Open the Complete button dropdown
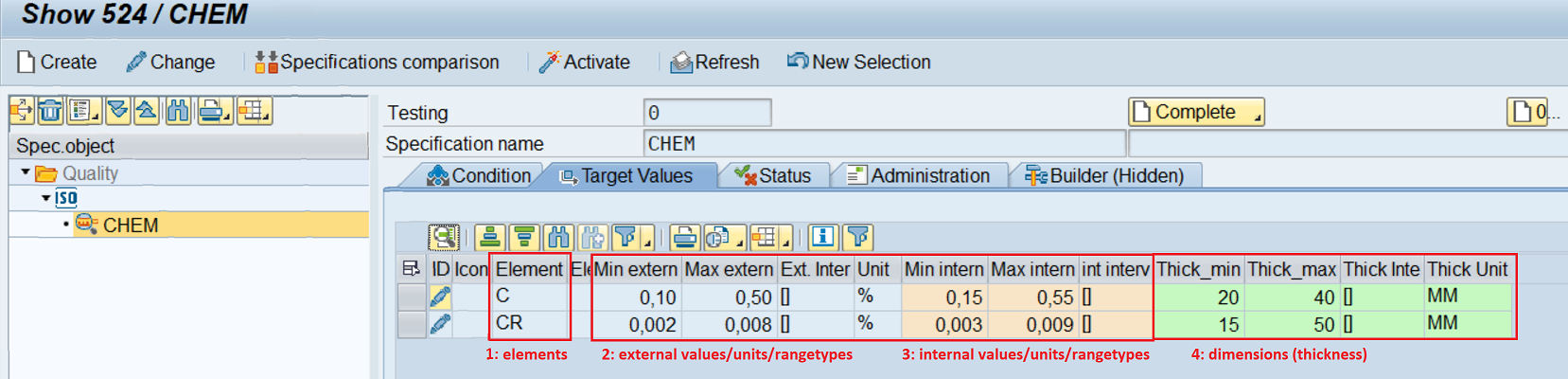The width and height of the screenshot is (1568, 379). 1257,117
